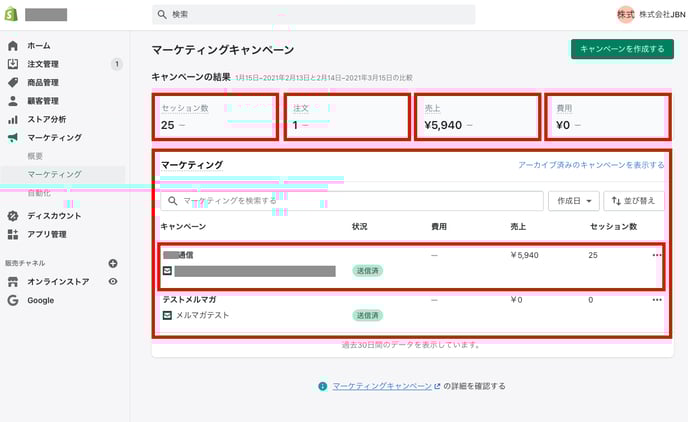Click the ディスカウント badge icon
This screenshot has width=688, height=422.
pos(13,216)
